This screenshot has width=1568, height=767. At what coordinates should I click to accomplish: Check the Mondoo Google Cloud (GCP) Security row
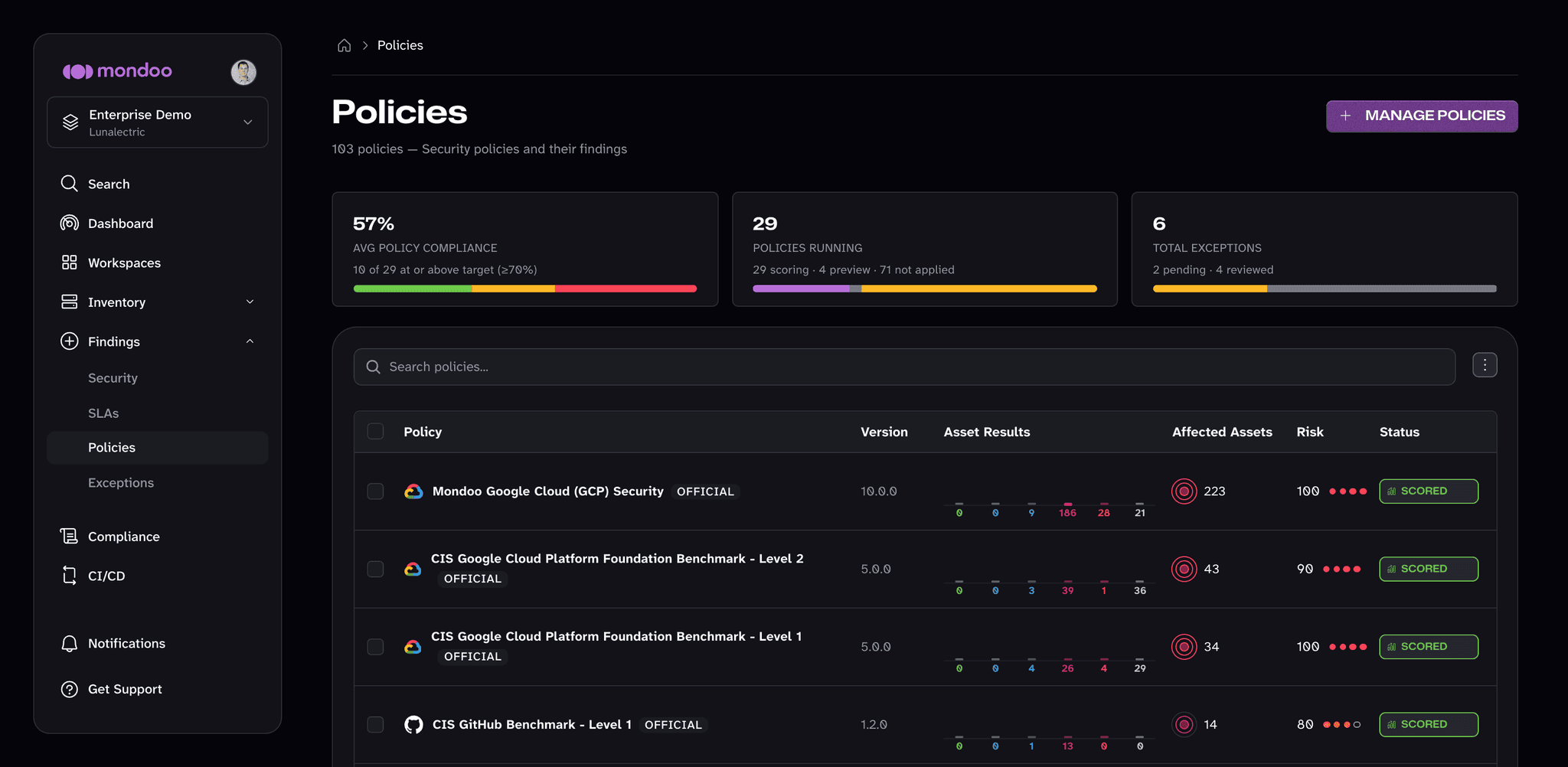(x=375, y=491)
